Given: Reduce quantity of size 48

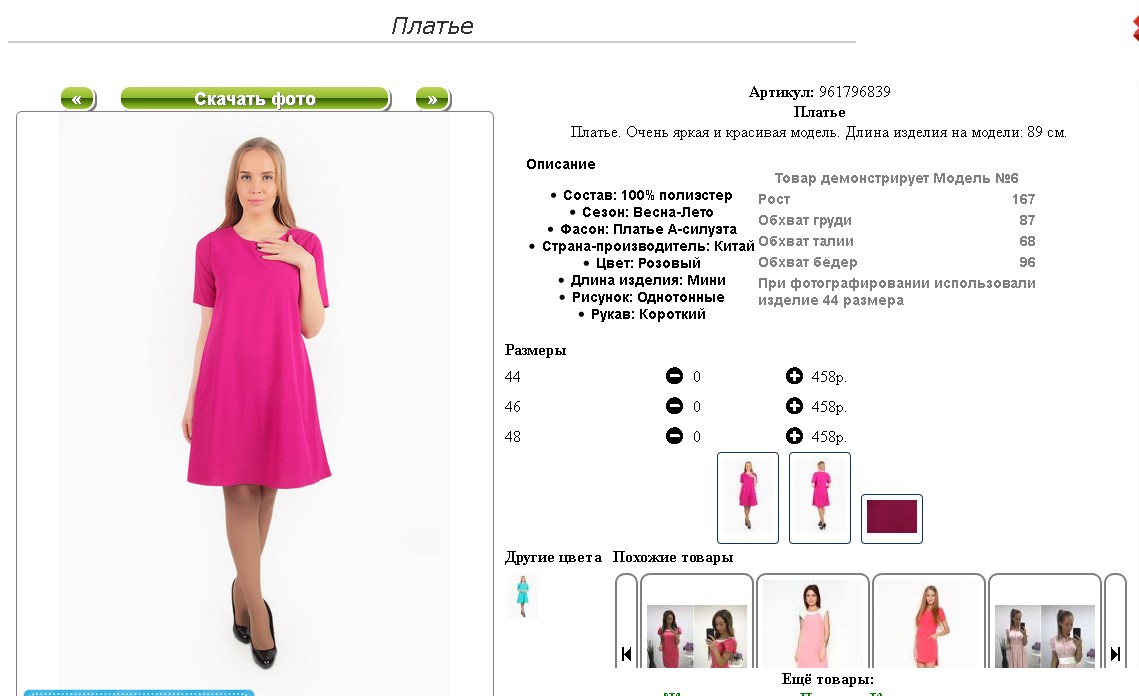Looking at the screenshot, I should point(674,436).
